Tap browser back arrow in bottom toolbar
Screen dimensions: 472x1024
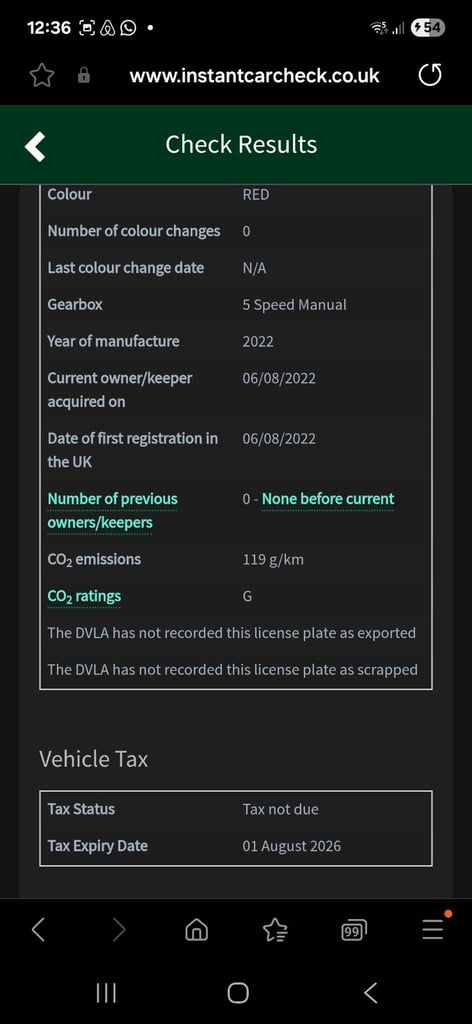click(x=38, y=929)
